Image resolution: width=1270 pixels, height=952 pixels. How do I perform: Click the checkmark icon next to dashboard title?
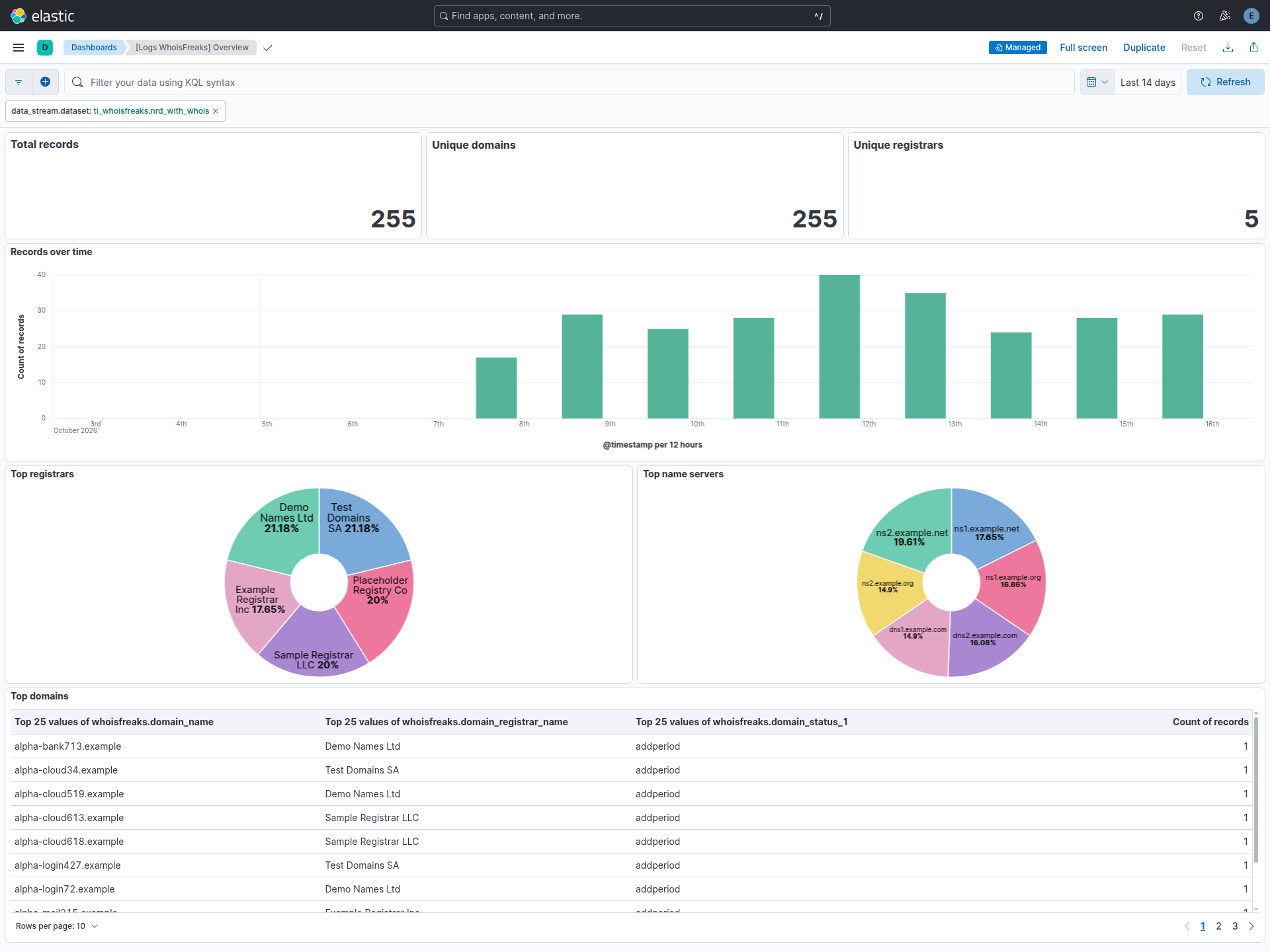point(267,48)
